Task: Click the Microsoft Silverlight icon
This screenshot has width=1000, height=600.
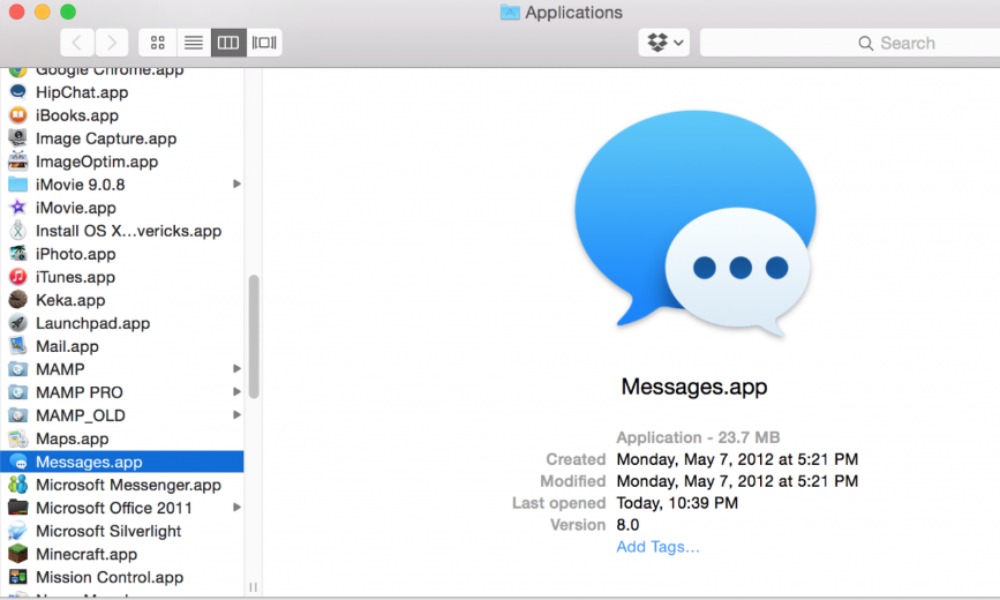Action: (x=18, y=531)
